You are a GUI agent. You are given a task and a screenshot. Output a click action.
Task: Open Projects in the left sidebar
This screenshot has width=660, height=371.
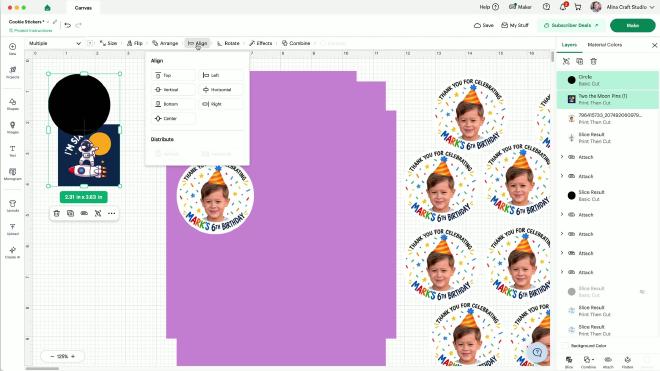(x=13, y=72)
